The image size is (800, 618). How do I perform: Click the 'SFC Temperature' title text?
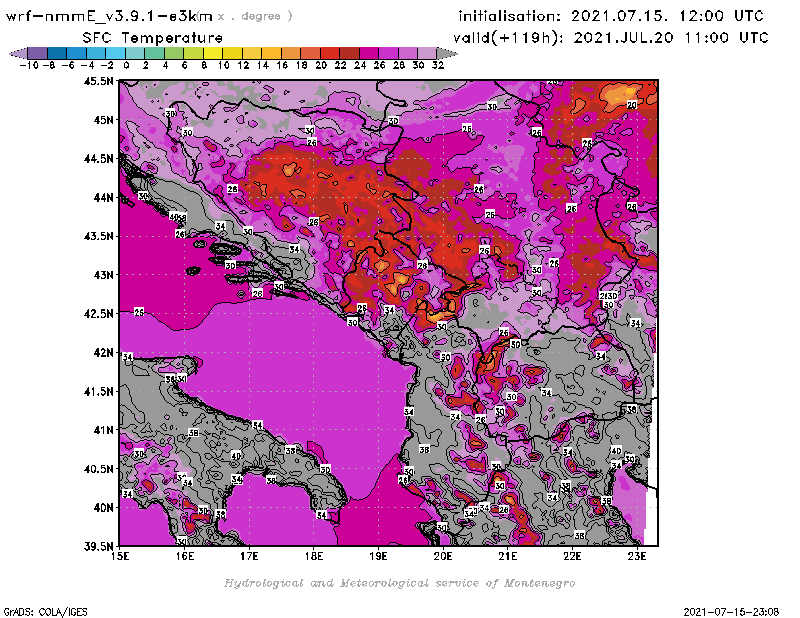[x=153, y=38]
